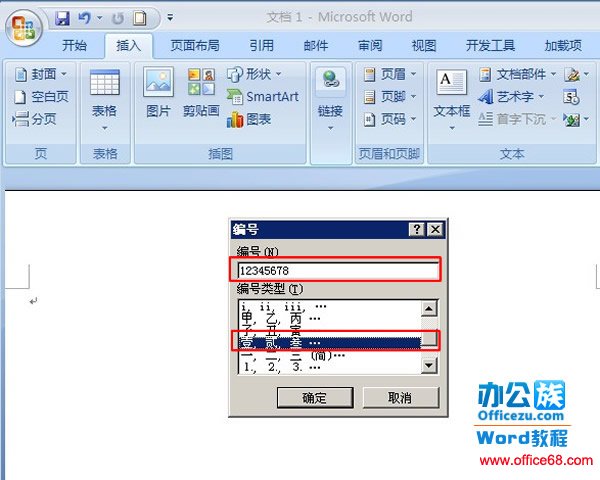Open the 艺术字 WordArt gallery

click(x=511, y=96)
